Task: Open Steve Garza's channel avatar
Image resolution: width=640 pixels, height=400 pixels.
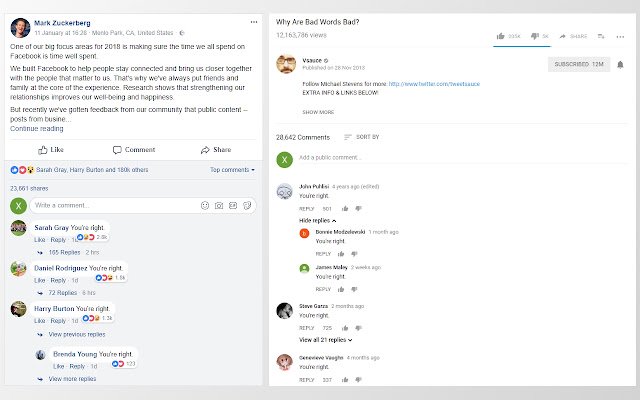Action: 284,311
